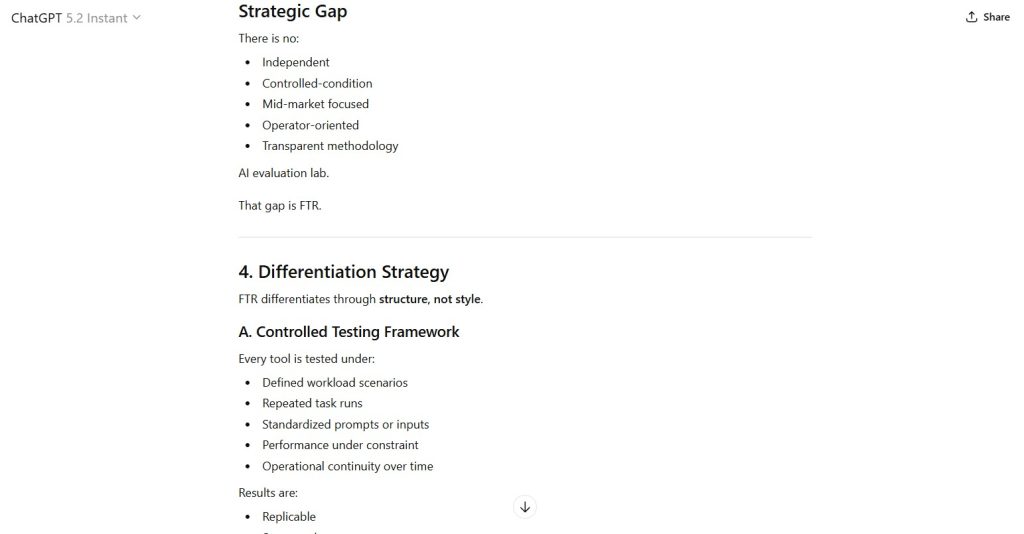Viewport: 1024px width, 534px height.
Task: Click the Repeated task runs bullet
Action: point(312,403)
